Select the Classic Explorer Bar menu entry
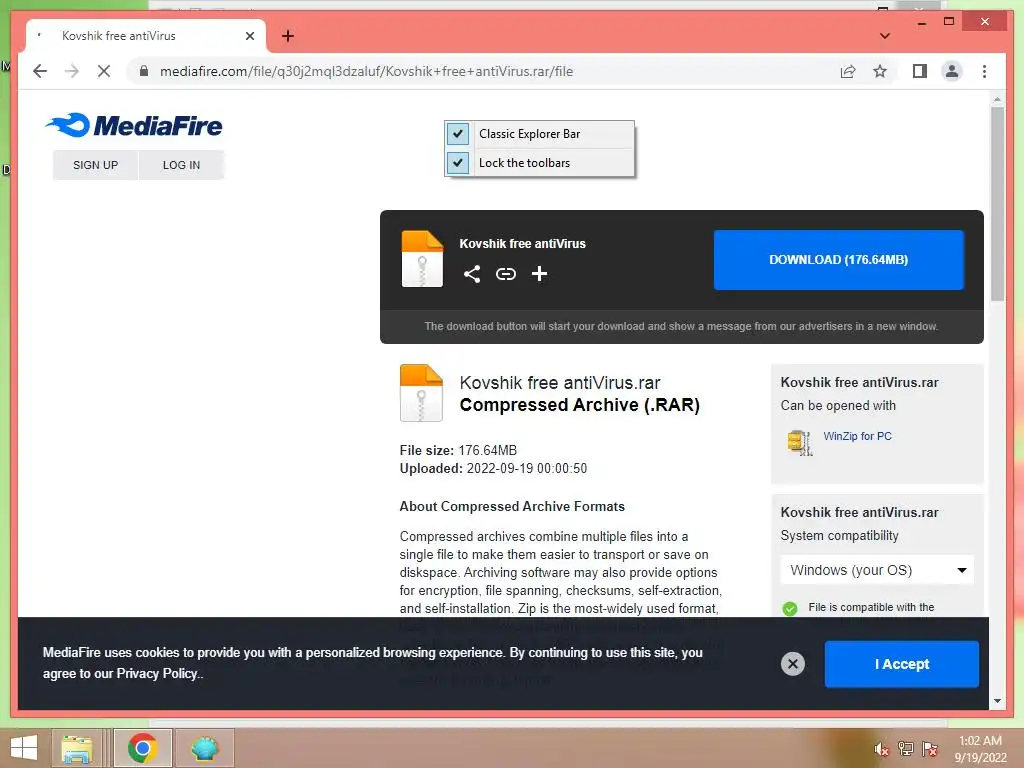This screenshot has height=768, width=1024. 539,134
